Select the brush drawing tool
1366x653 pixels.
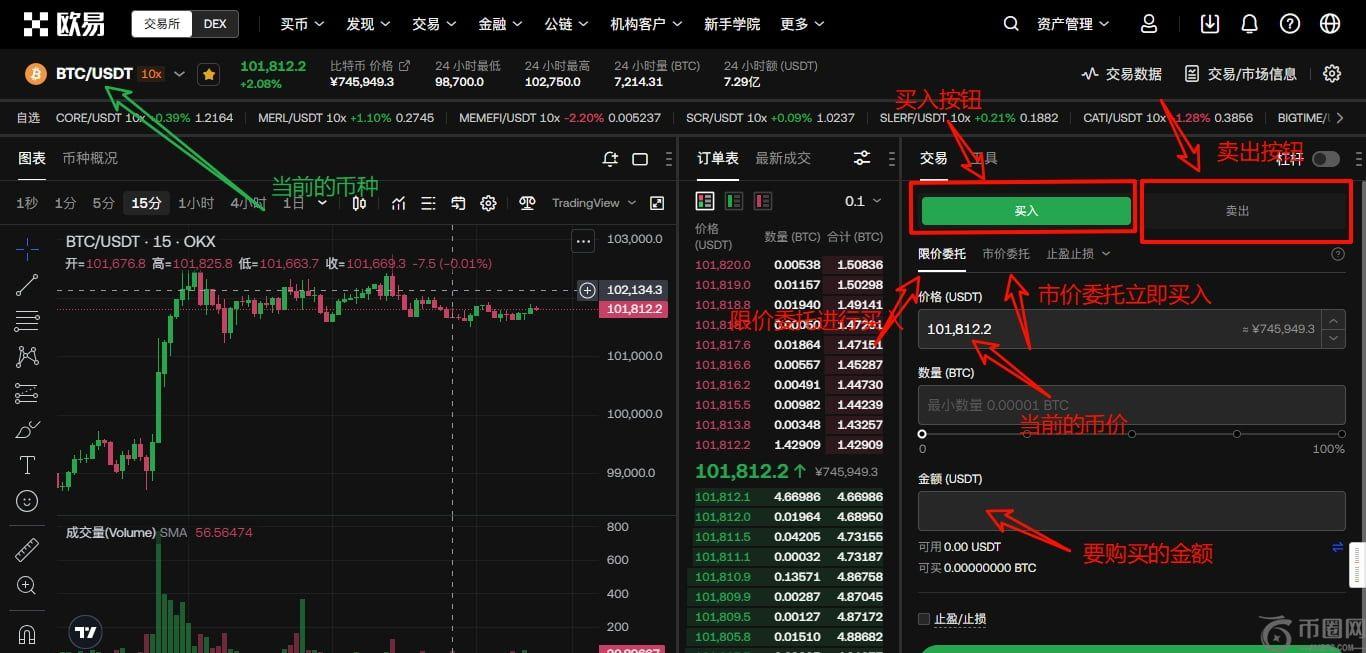pyautogui.click(x=27, y=429)
